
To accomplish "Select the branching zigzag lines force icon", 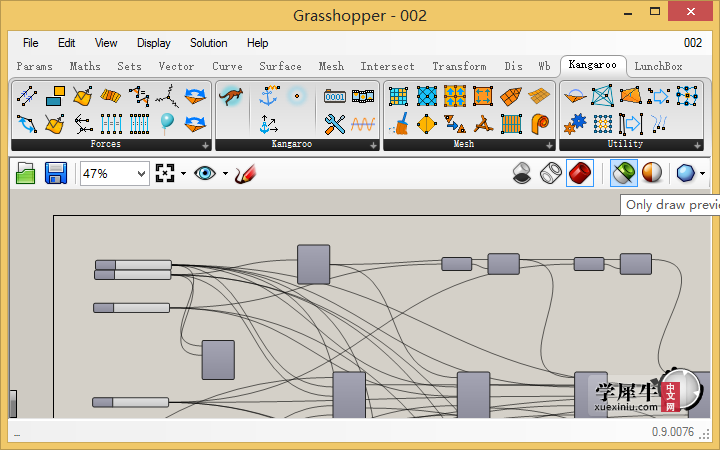I will (x=167, y=96).
